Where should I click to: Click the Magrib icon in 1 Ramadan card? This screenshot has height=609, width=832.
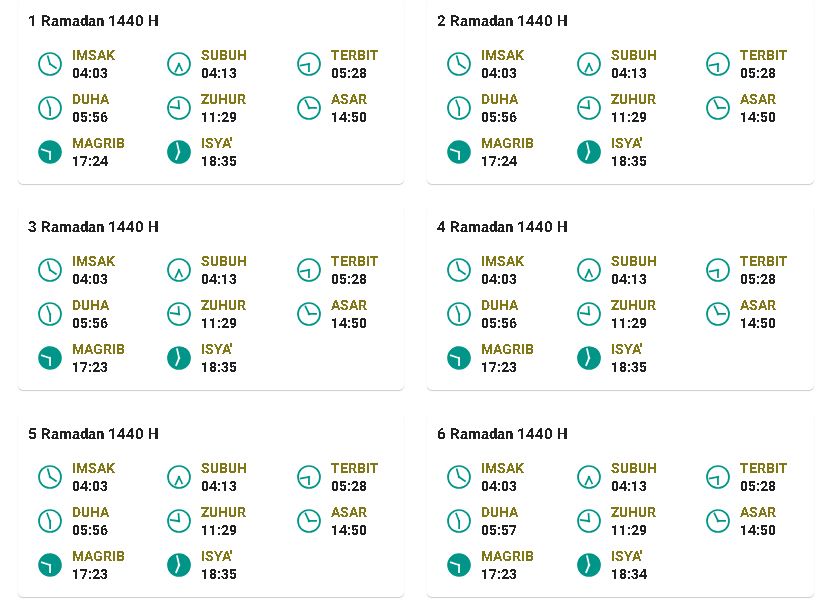click(x=50, y=152)
